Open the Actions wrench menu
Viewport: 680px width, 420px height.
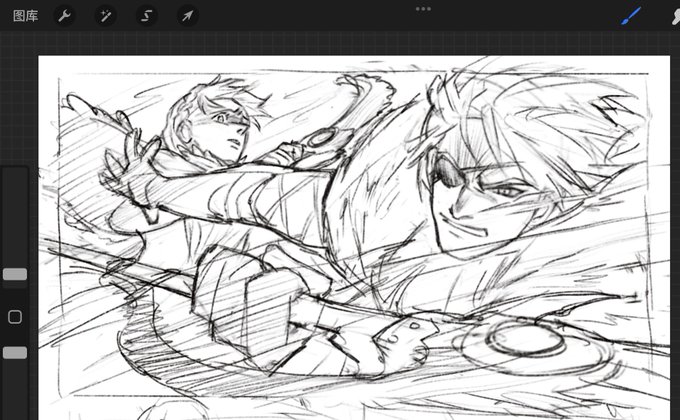pos(65,16)
